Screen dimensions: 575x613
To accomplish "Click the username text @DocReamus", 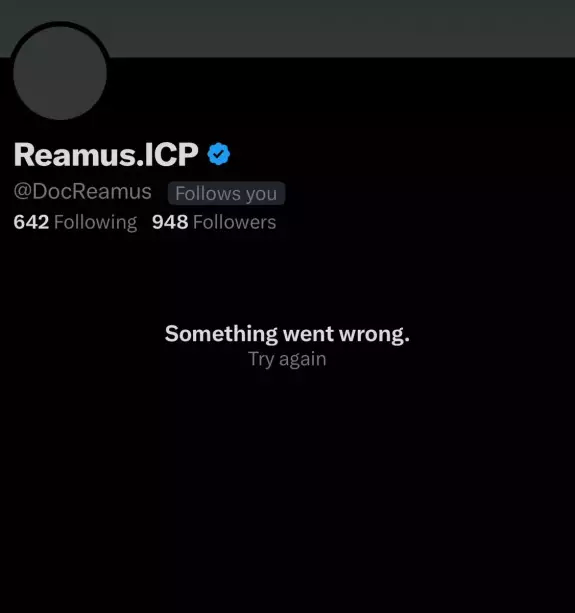I will (82, 192).
